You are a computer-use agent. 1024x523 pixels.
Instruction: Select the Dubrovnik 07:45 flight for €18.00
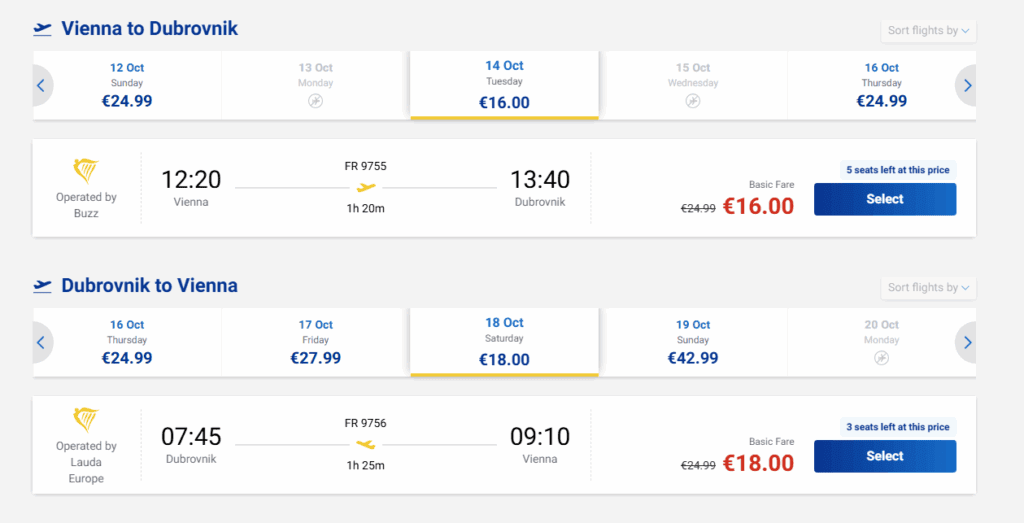click(884, 456)
